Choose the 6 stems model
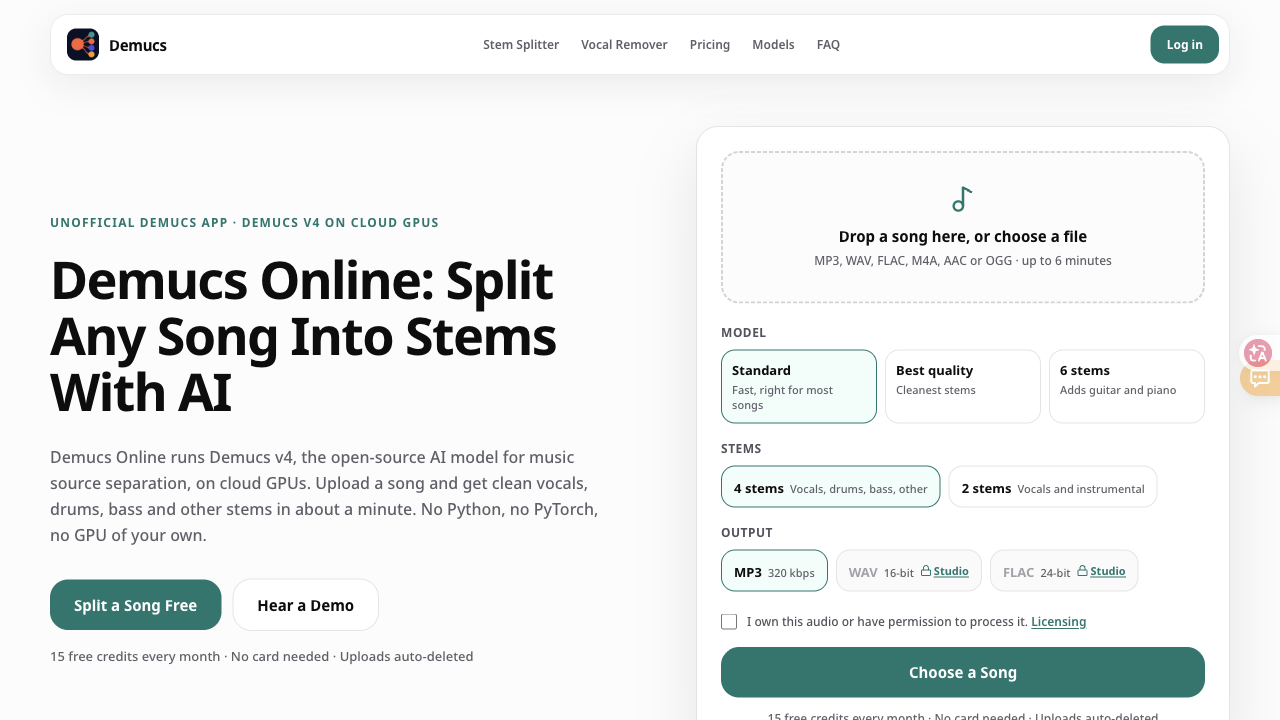Screen dimensions: 1280x720 pos(1127,386)
